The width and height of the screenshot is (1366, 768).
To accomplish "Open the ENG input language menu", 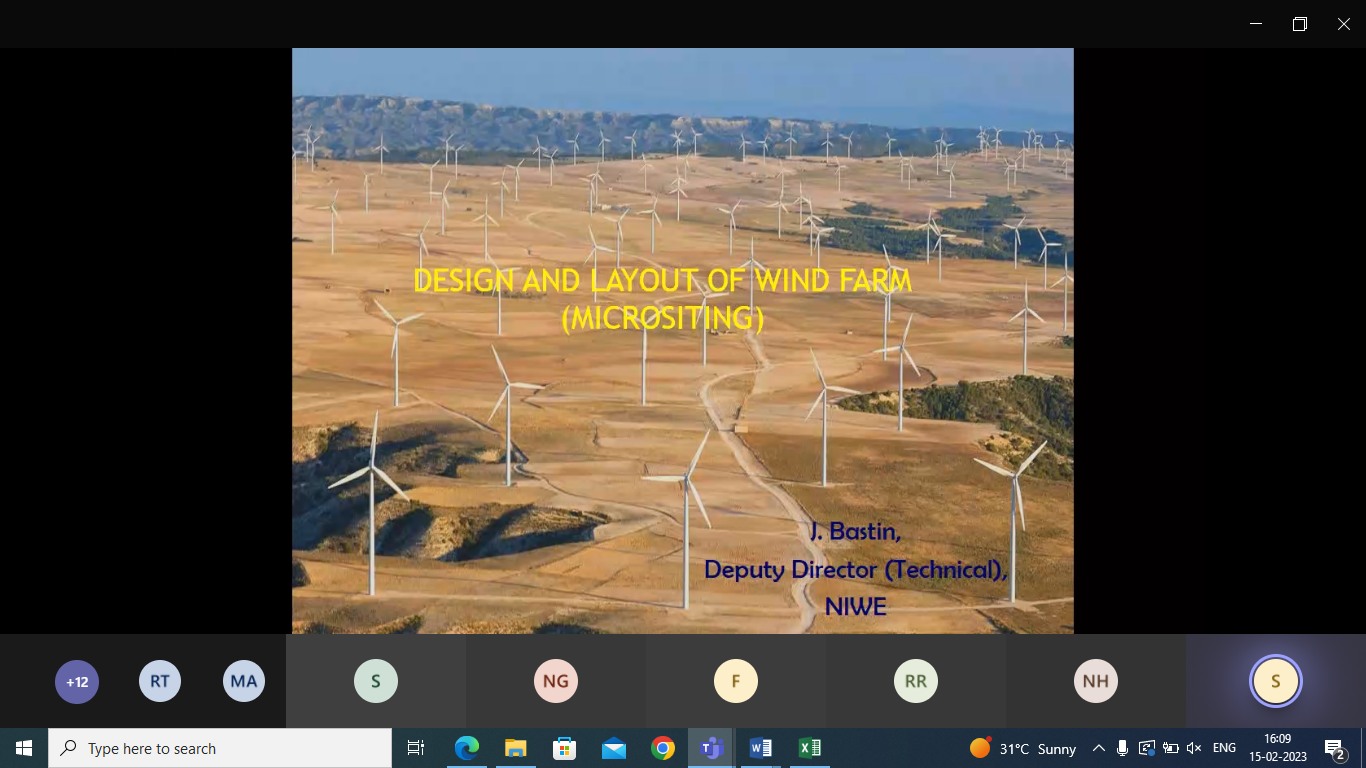I will (x=1224, y=748).
